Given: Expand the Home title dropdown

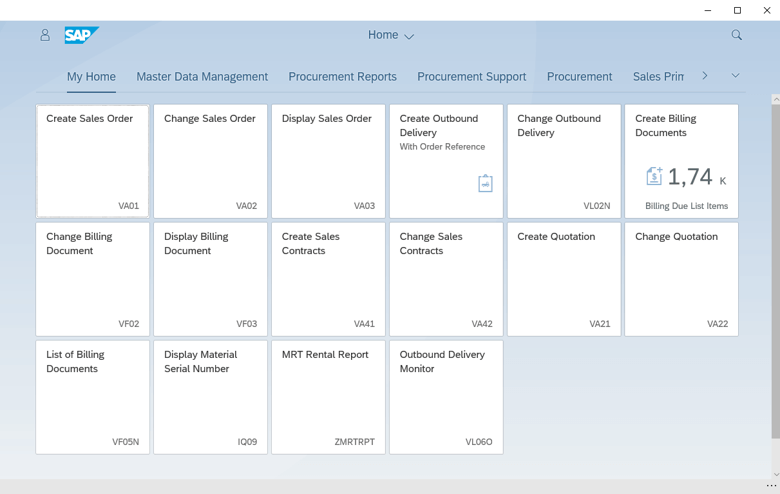Looking at the screenshot, I should tap(391, 35).
